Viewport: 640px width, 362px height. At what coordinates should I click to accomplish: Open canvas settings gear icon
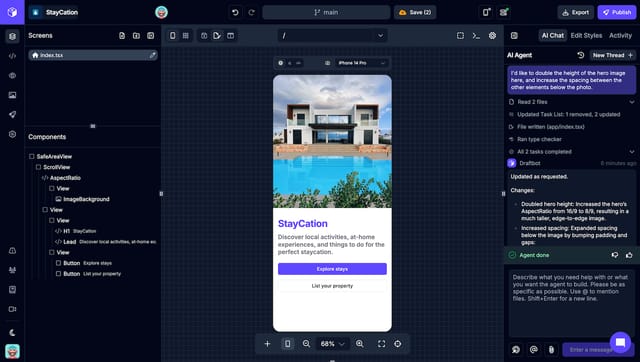click(492, 36)
